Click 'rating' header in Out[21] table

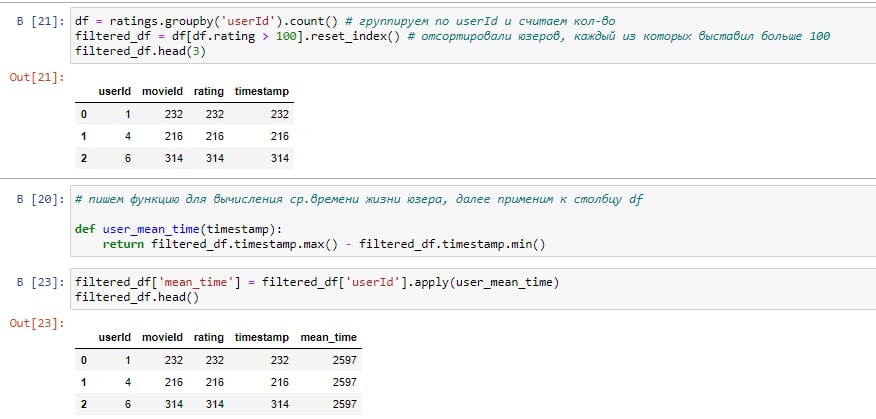(x=208, y=92)
